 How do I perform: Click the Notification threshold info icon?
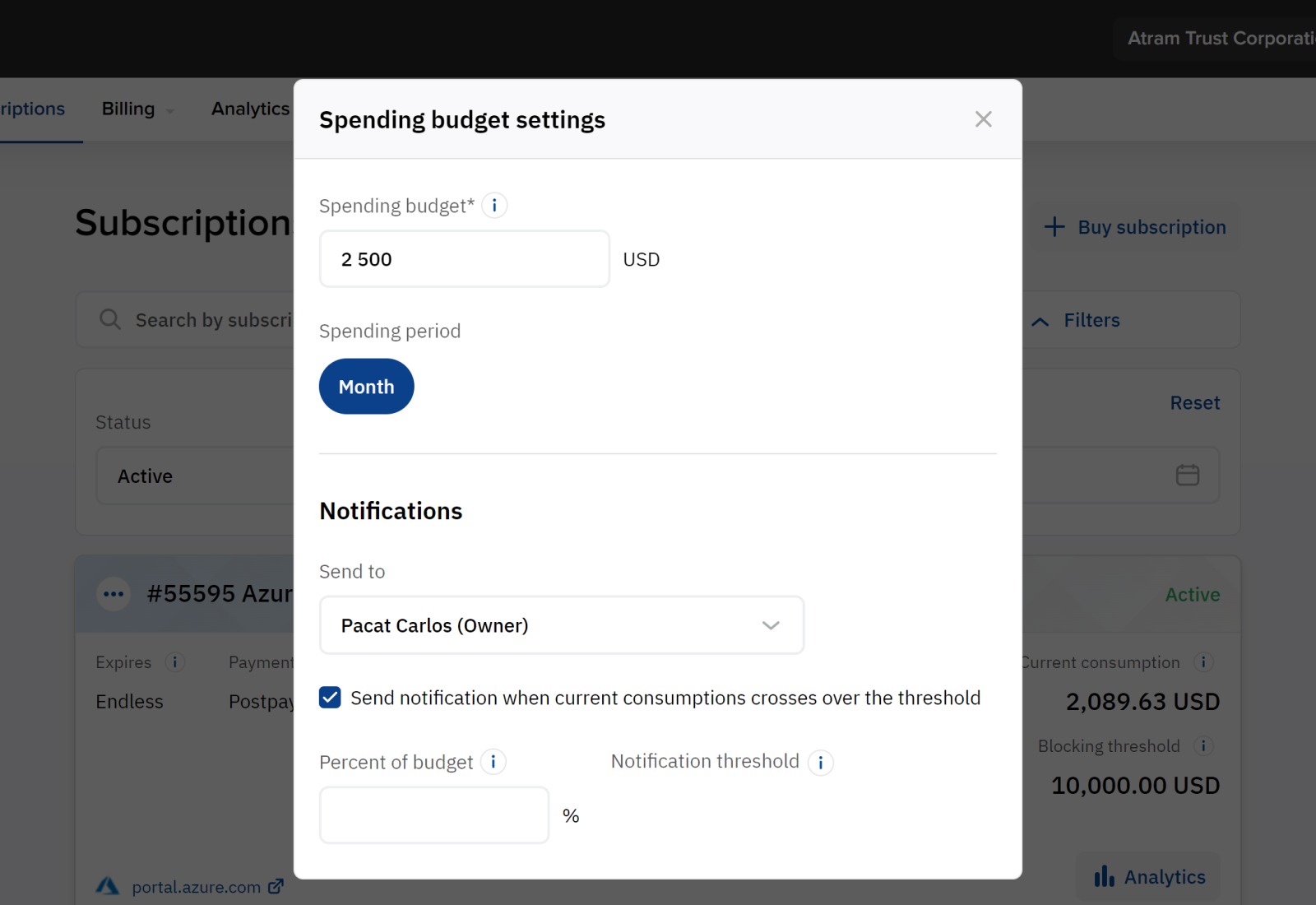click(821, 763)
